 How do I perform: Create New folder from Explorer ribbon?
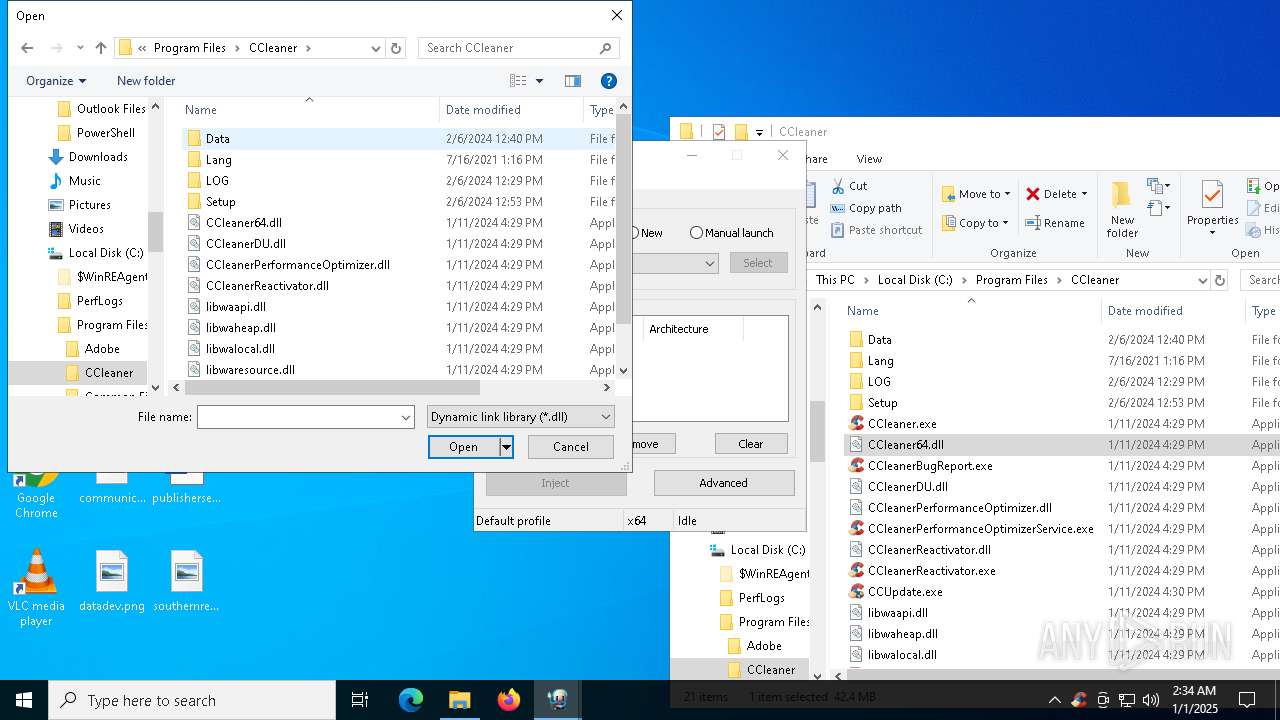[1122, 210]
